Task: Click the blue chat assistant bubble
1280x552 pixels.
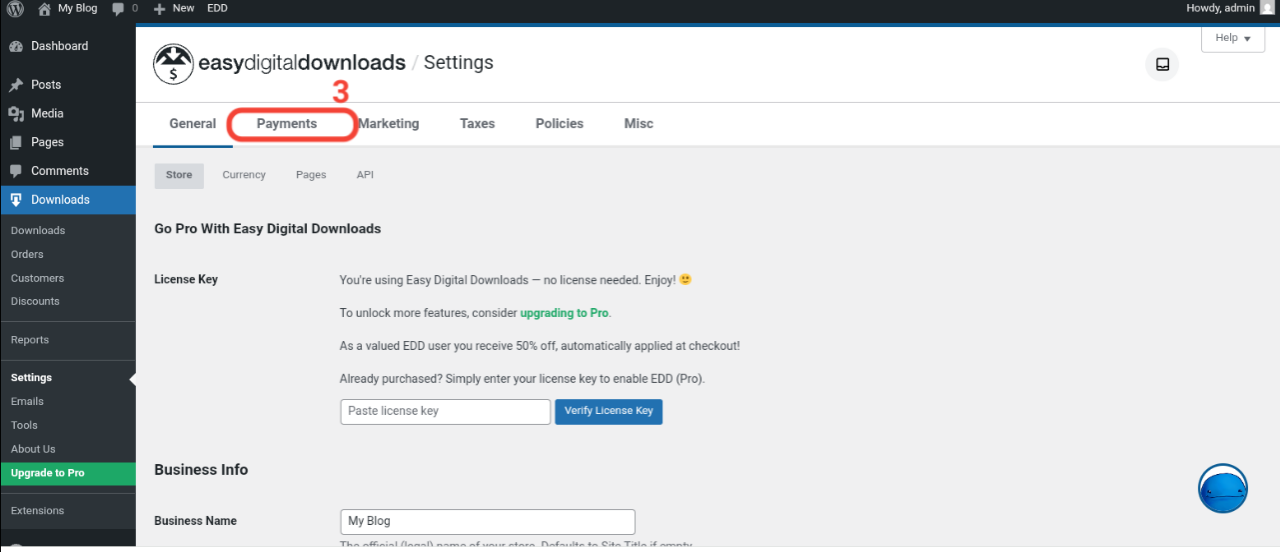Action: (x=1223, y=489)
